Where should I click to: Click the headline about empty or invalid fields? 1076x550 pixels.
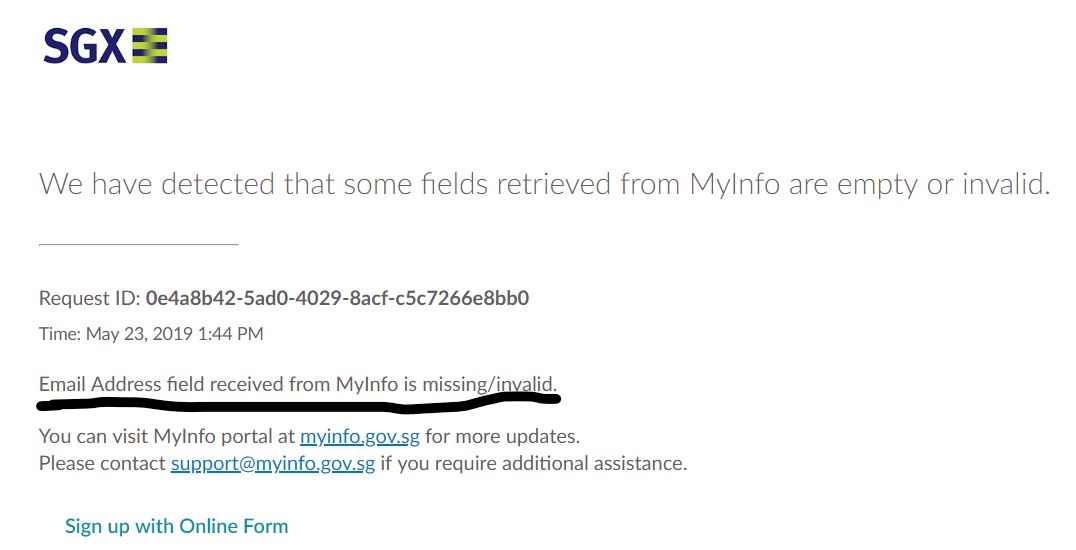544,184
